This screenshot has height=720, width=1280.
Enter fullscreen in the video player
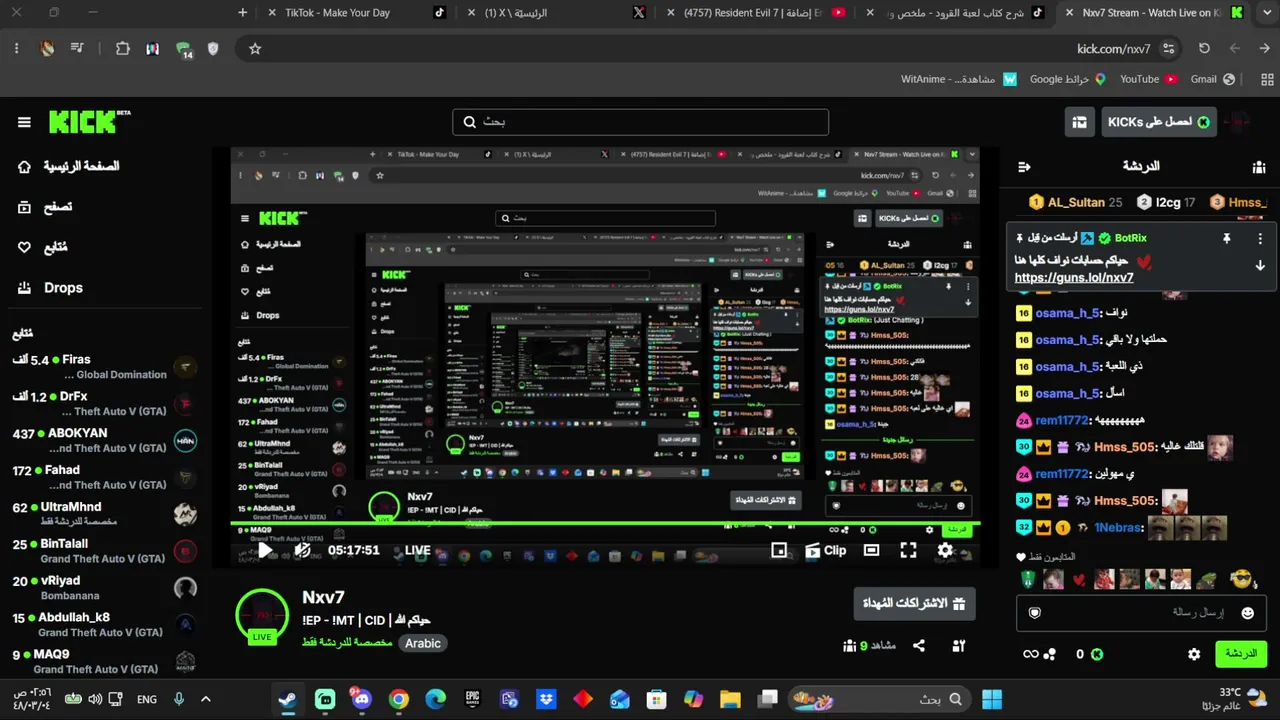(908, 550)
